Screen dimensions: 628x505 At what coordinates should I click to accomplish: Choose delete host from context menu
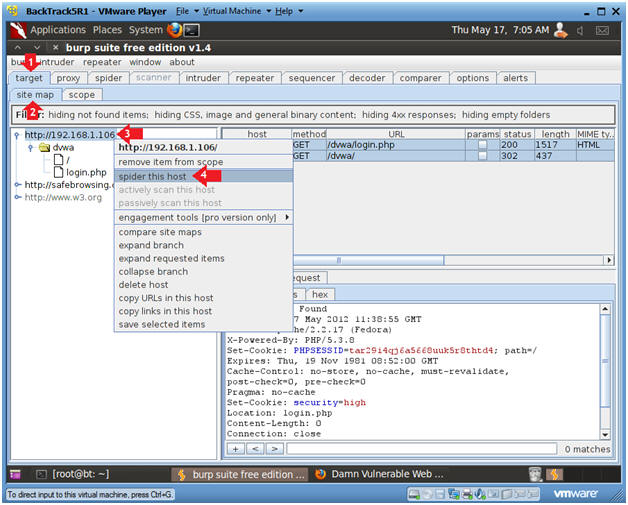click(204, 285)
